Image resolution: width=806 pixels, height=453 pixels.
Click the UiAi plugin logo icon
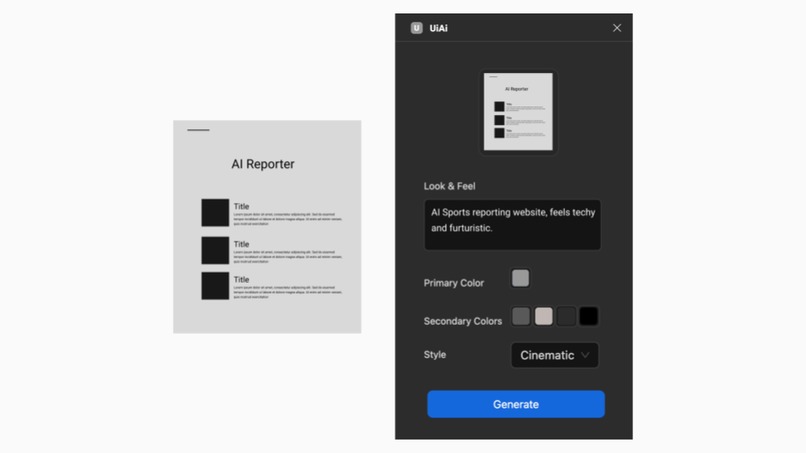(416, 28)
